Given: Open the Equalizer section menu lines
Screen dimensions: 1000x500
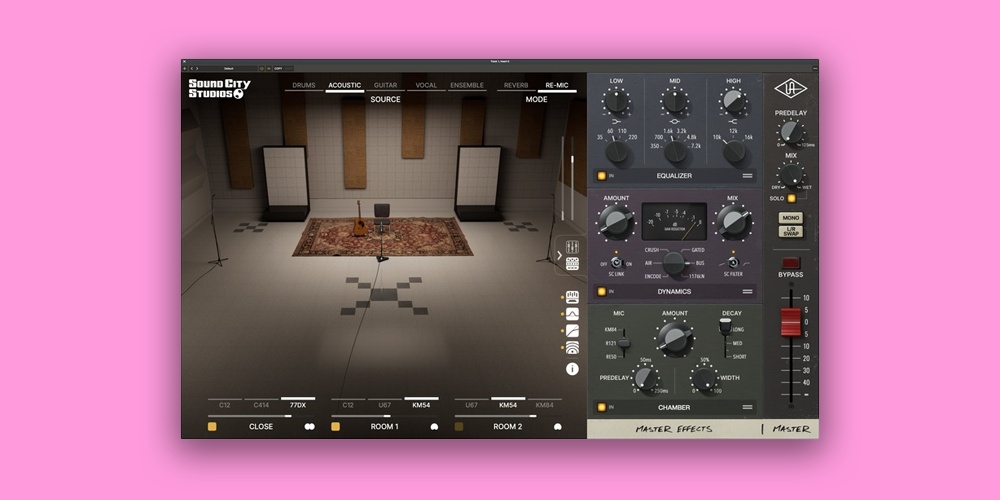Looking at the screenshot, I should pos(747,175).
